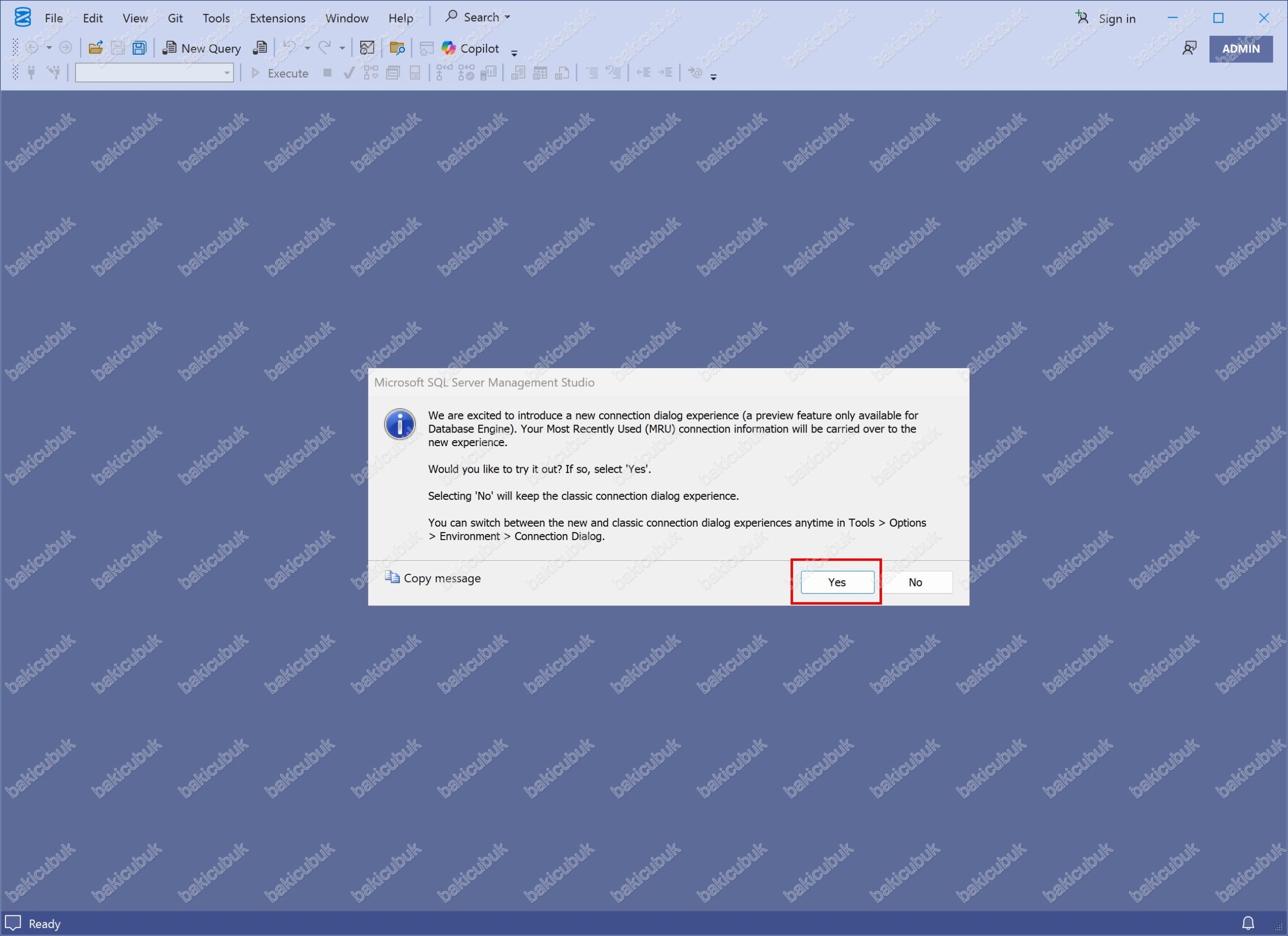The image size is (1288, 936).
Task: Open the Available Databases combo box
Action: point(154,72)
